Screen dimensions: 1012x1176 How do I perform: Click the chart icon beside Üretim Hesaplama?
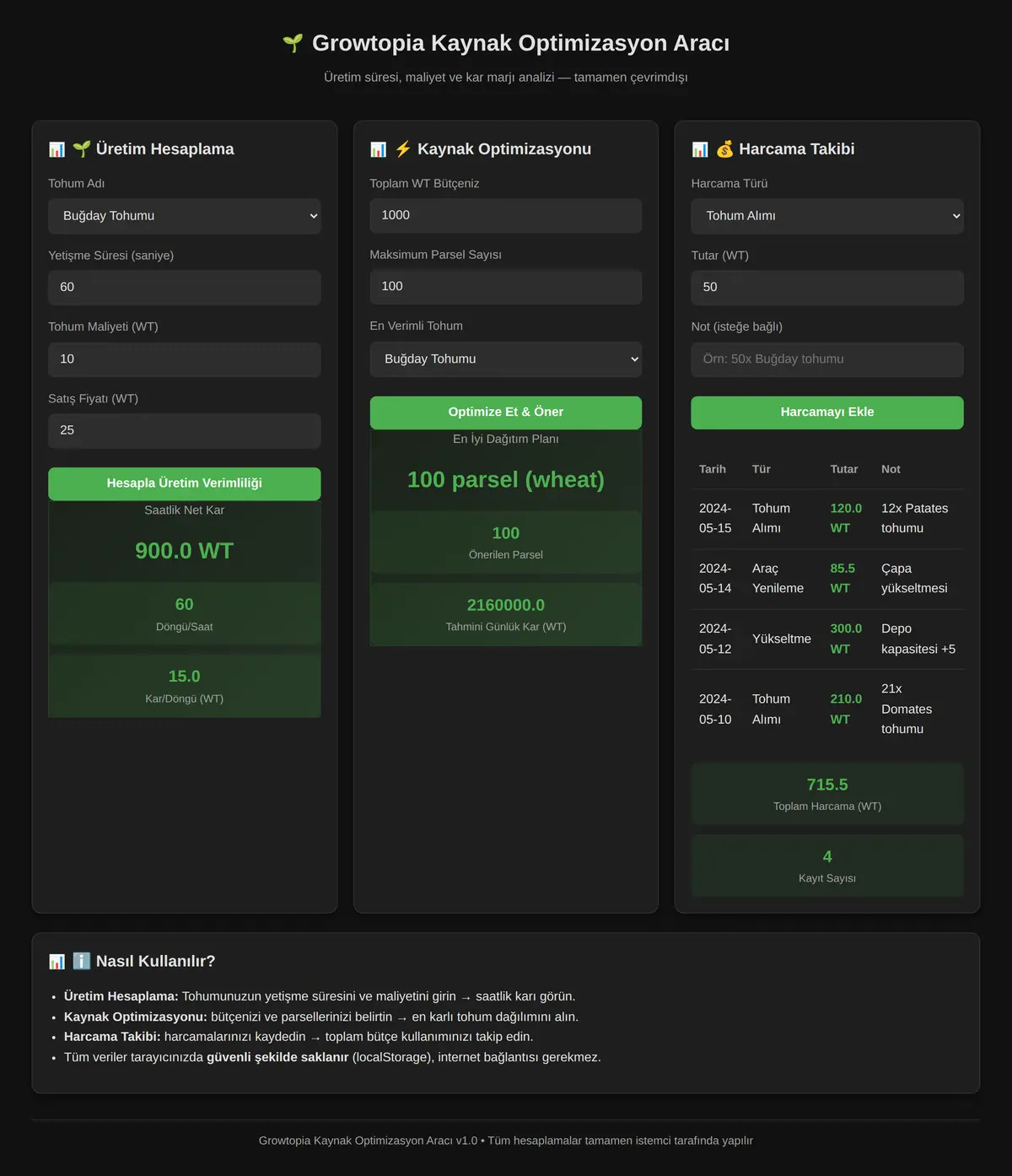click(57, 149)
